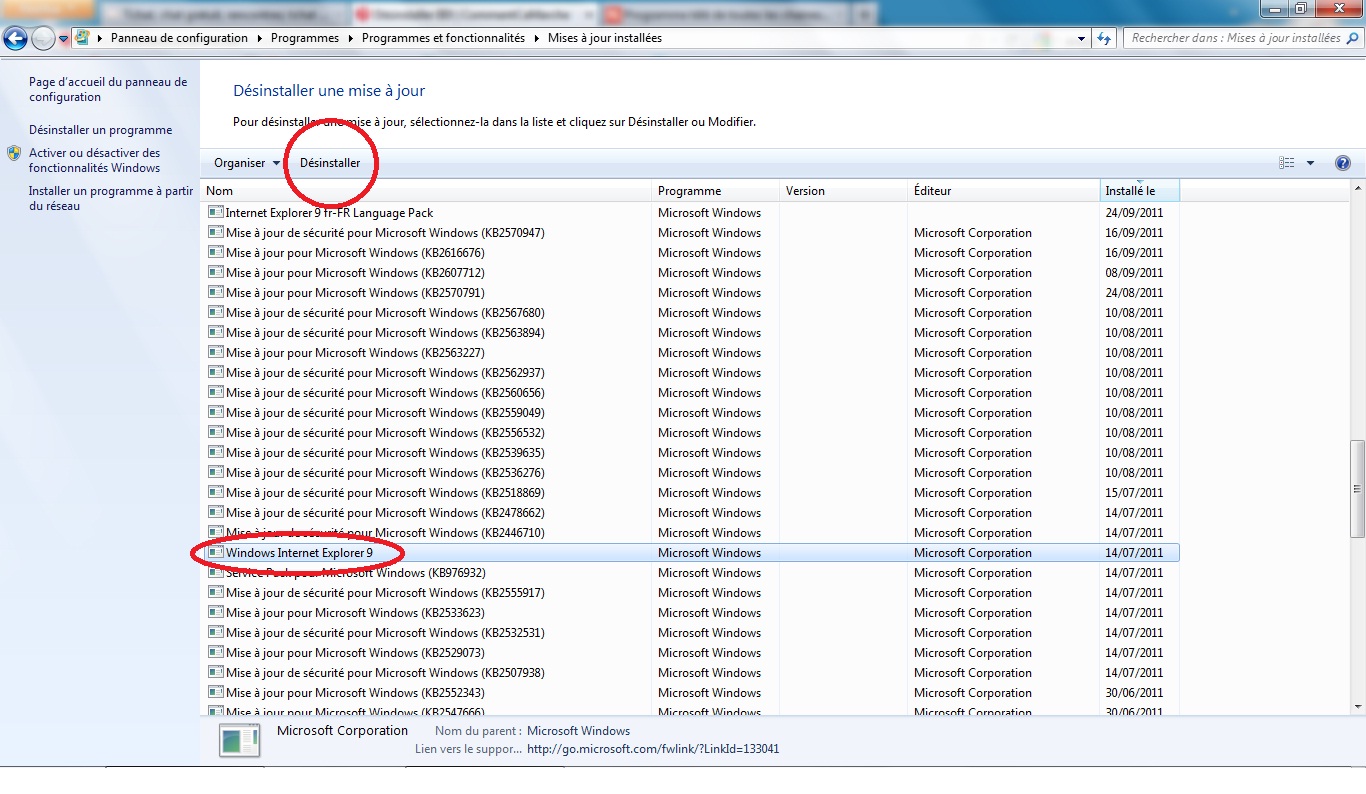
Task: Click the update icon for KB2616676
Action: 216,252
